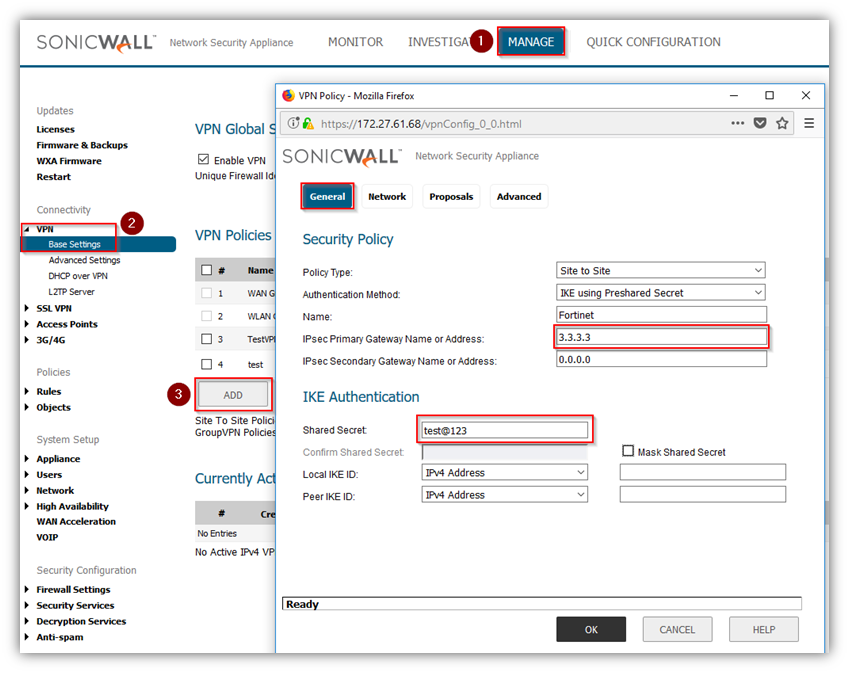This screenshot has width=849, height=673.
Task: Select DHCP over VPN in sidebar
Action: [78, 276]
